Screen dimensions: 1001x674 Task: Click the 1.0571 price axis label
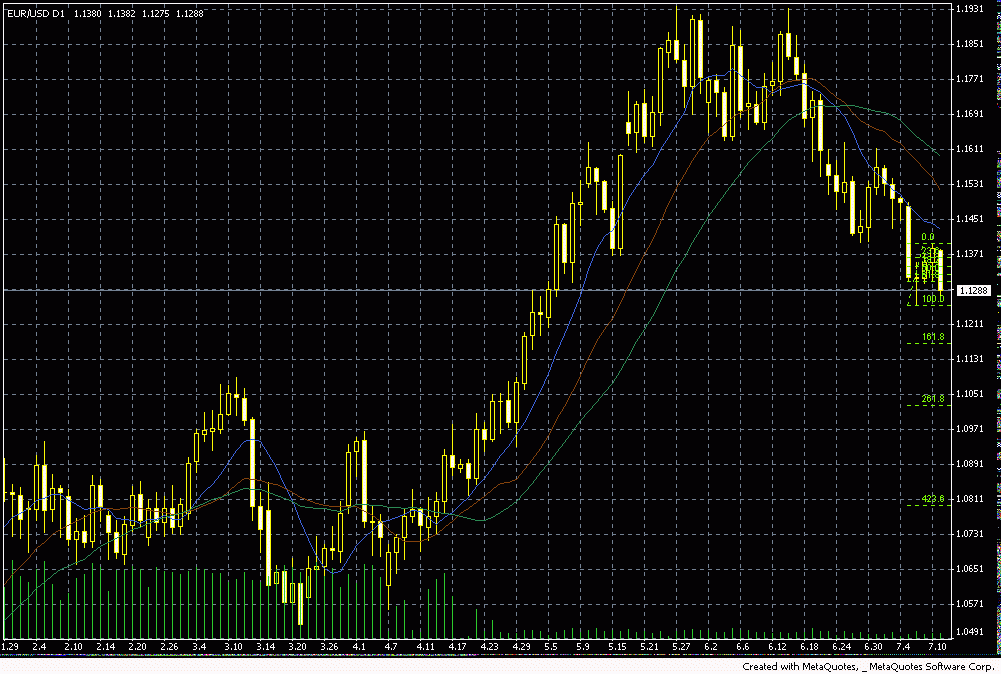pyautogui.click(x=970, y=604)
